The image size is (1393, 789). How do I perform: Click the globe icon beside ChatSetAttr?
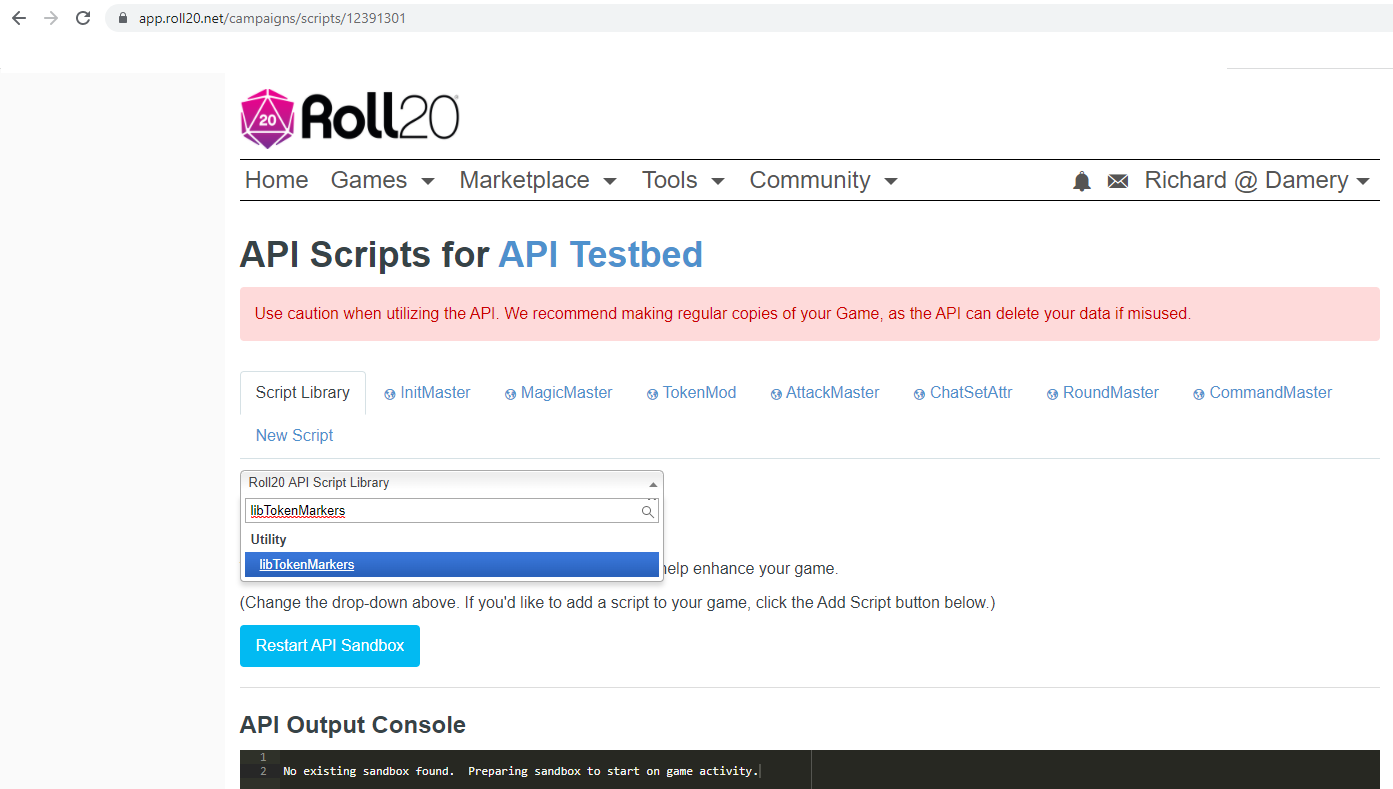pyautogui.click(x=919, y=394)
